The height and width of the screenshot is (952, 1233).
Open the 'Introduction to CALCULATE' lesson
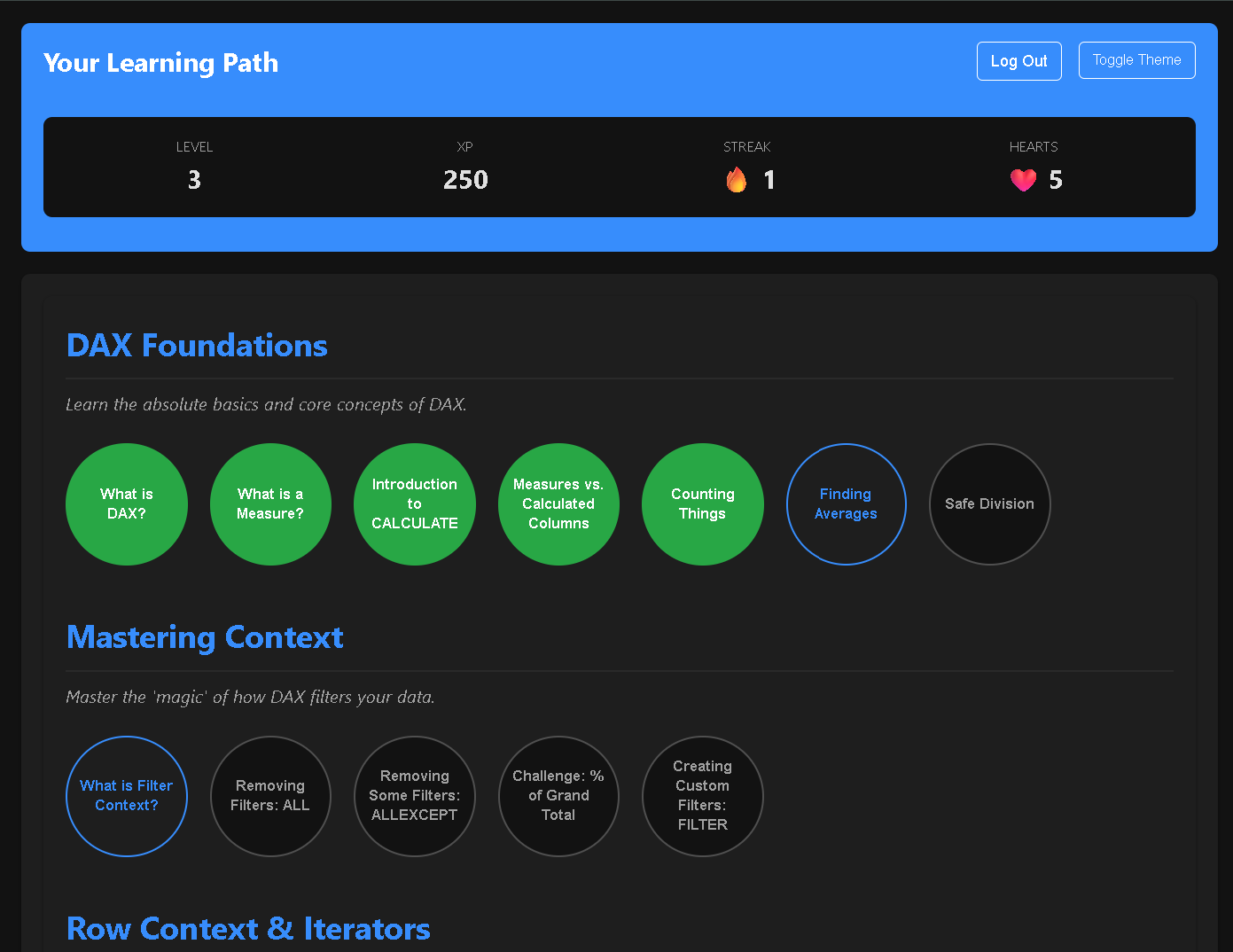(414, 503)
